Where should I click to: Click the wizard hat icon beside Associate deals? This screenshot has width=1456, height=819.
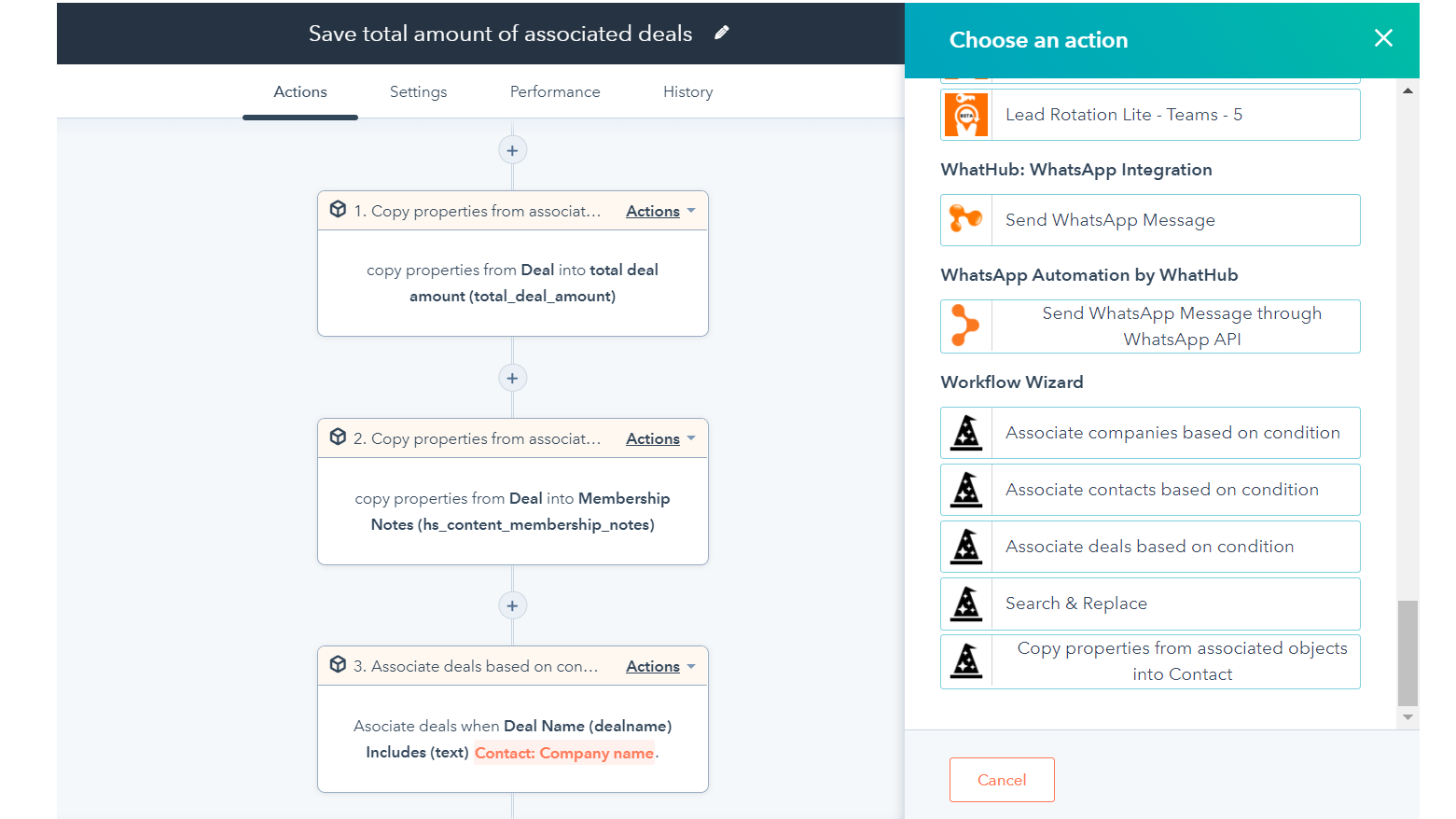(966, 546)
